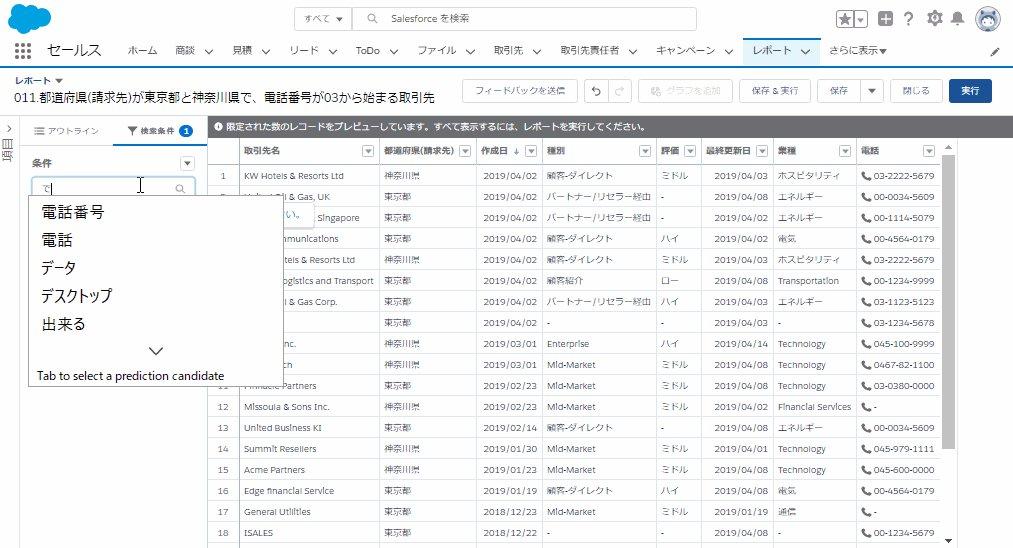This screenshot has width=1013, height=548.
Task: Click the redo arrow button
Action: pyautogui.click(x=619, y=91)
